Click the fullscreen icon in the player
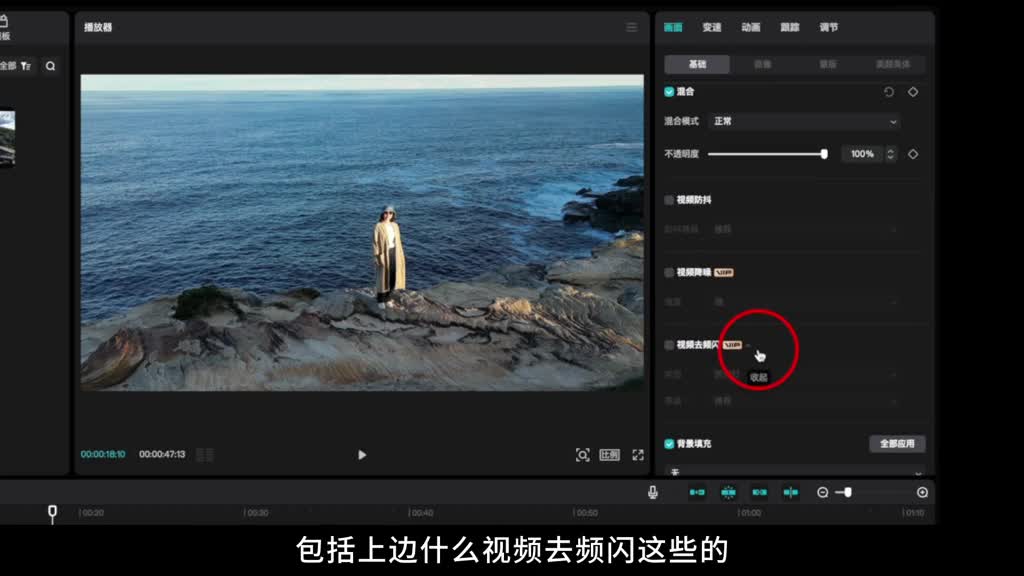 [x=638, y=455]
